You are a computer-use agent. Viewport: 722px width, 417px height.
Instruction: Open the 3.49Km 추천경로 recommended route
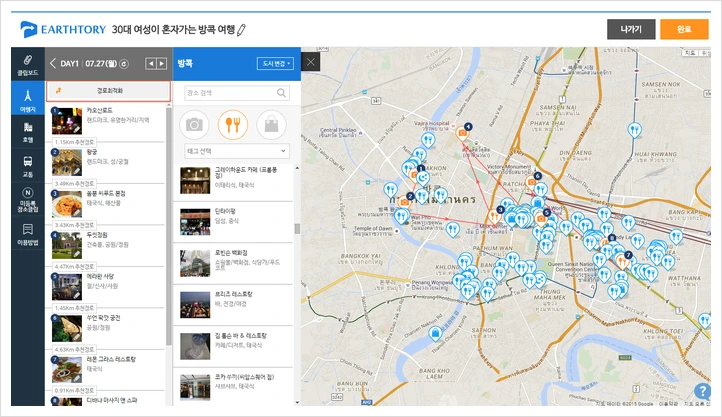coord(74,183)
